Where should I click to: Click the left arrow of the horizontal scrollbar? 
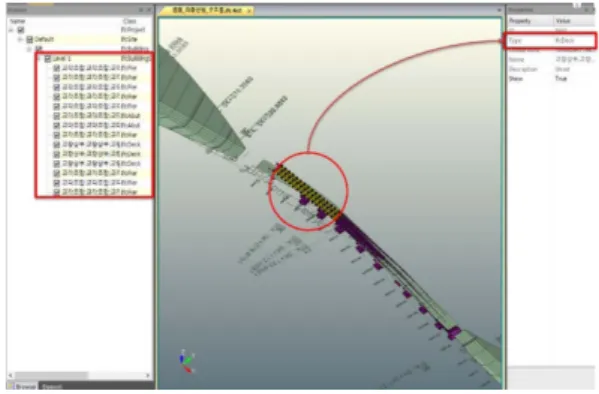tap(10, 375)
